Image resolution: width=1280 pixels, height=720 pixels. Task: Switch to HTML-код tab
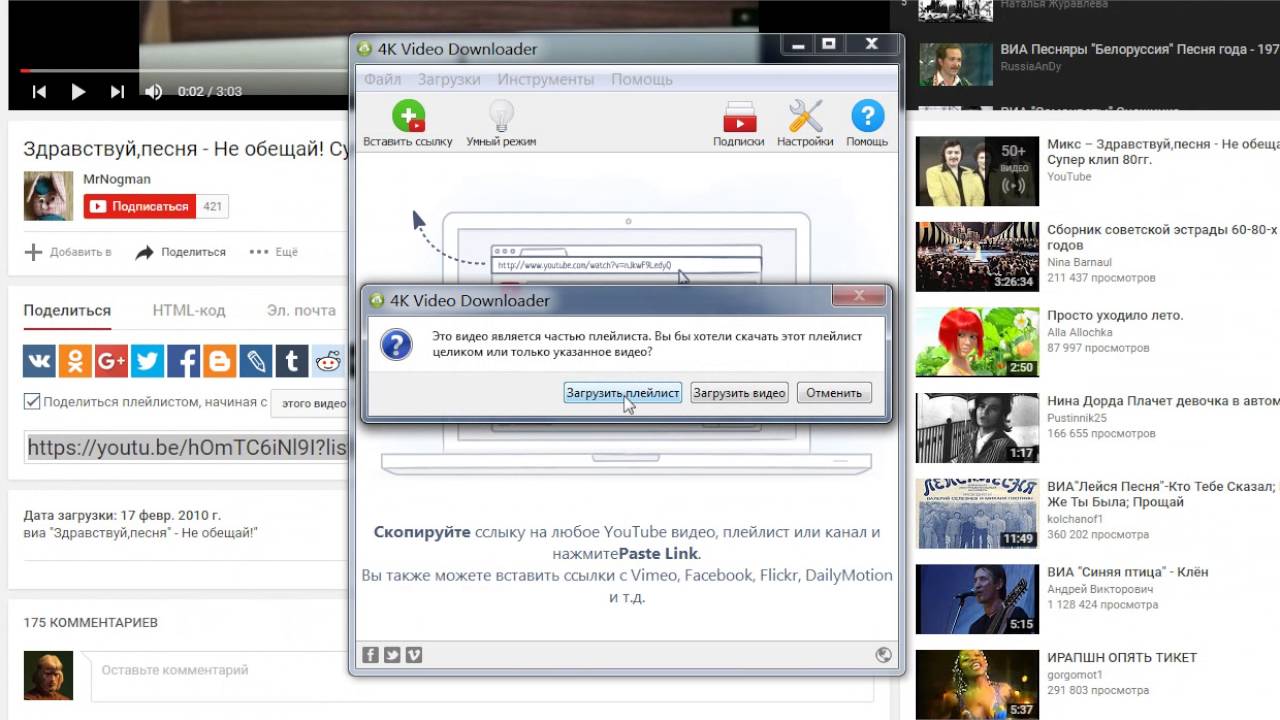(x=189, y=310)
